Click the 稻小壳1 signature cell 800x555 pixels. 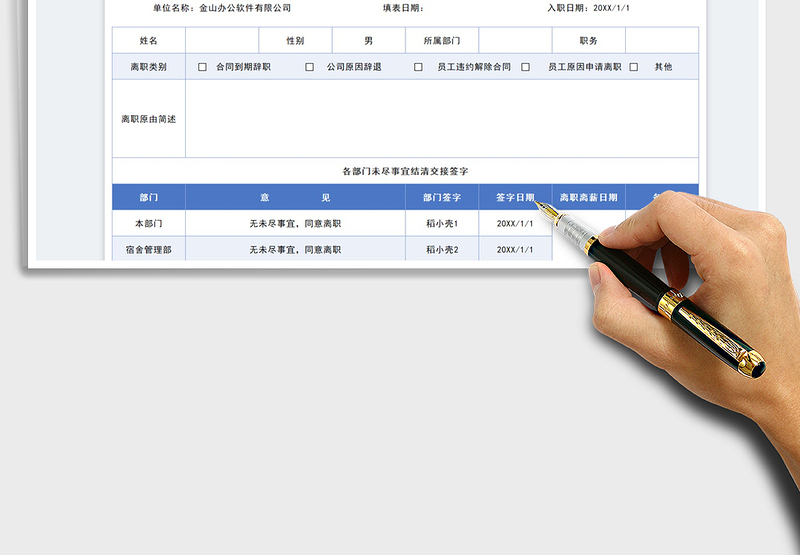[x=441, y=224]
